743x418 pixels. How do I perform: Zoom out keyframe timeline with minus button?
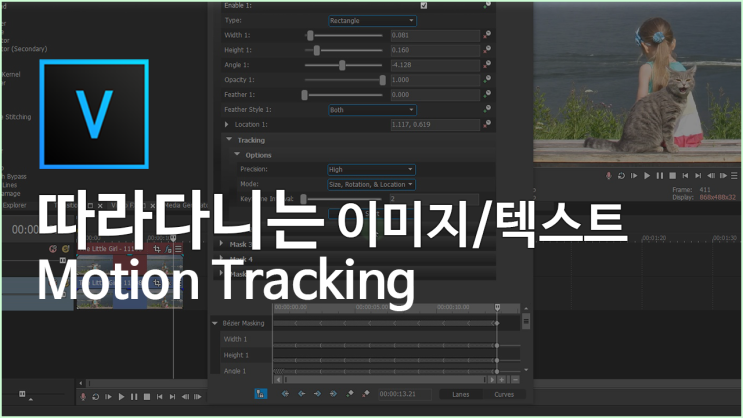[x=515, y=380]
